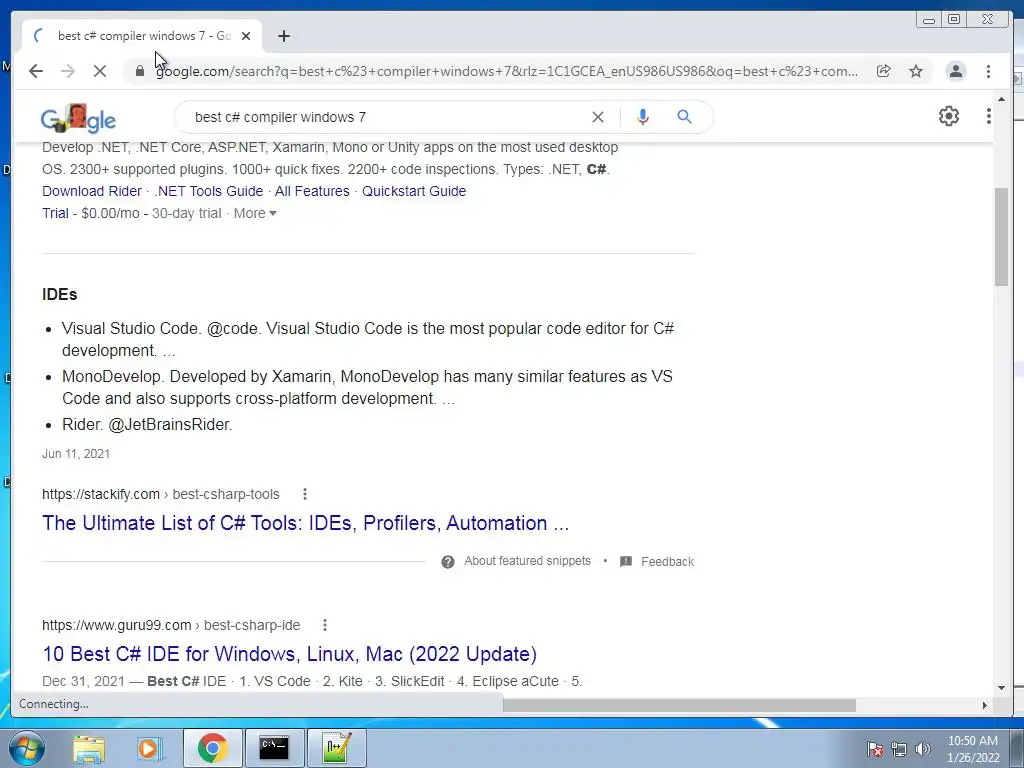The image size is (1024, 768).
Task: Open Google quick settings gear
Action: click(949, 116)
